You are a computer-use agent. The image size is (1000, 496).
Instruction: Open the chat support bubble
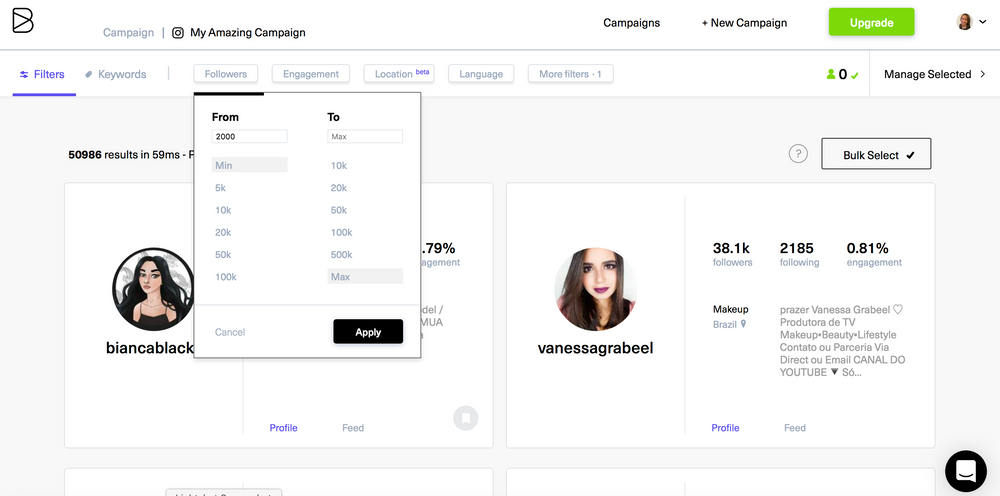pos(966,471)
